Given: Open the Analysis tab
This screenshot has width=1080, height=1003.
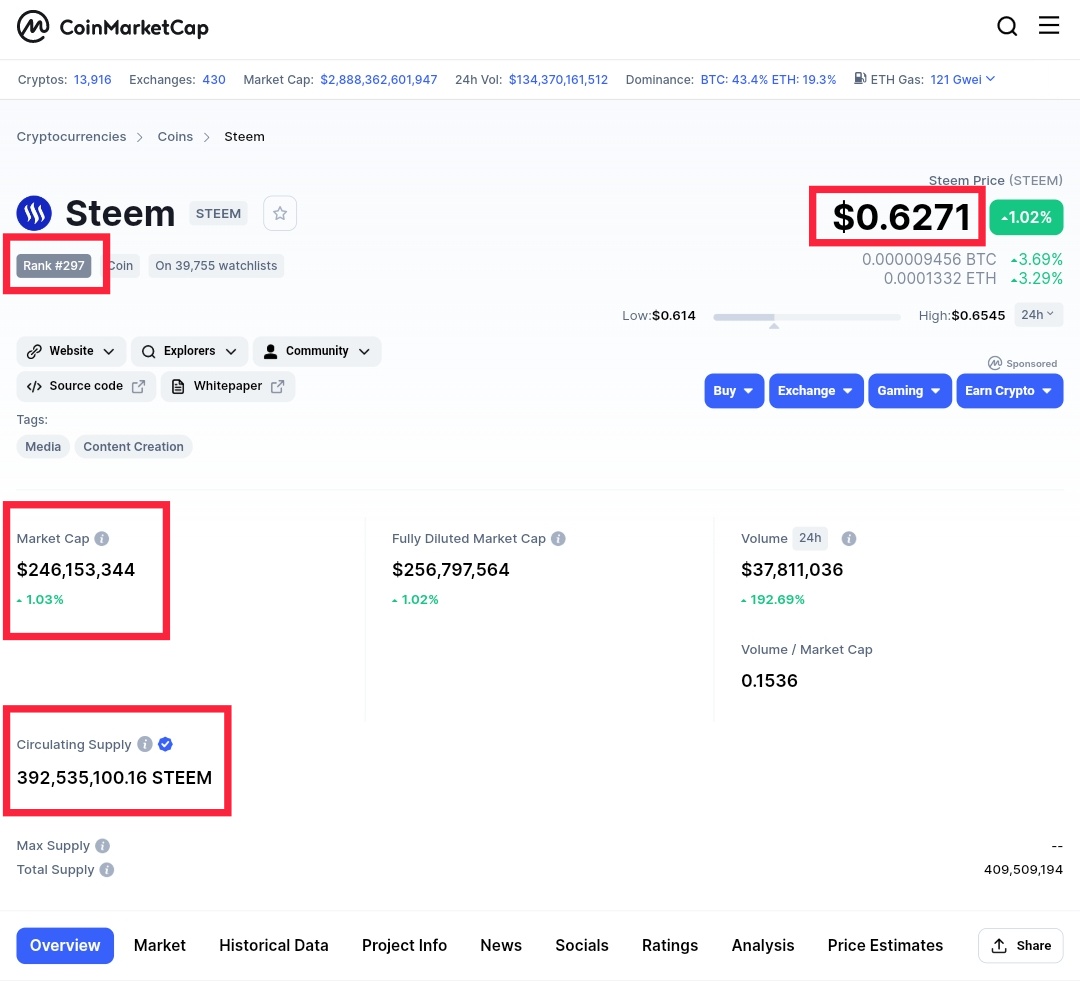Looking at the screenshot, I should pyautogui.click(x=762, y=945).
